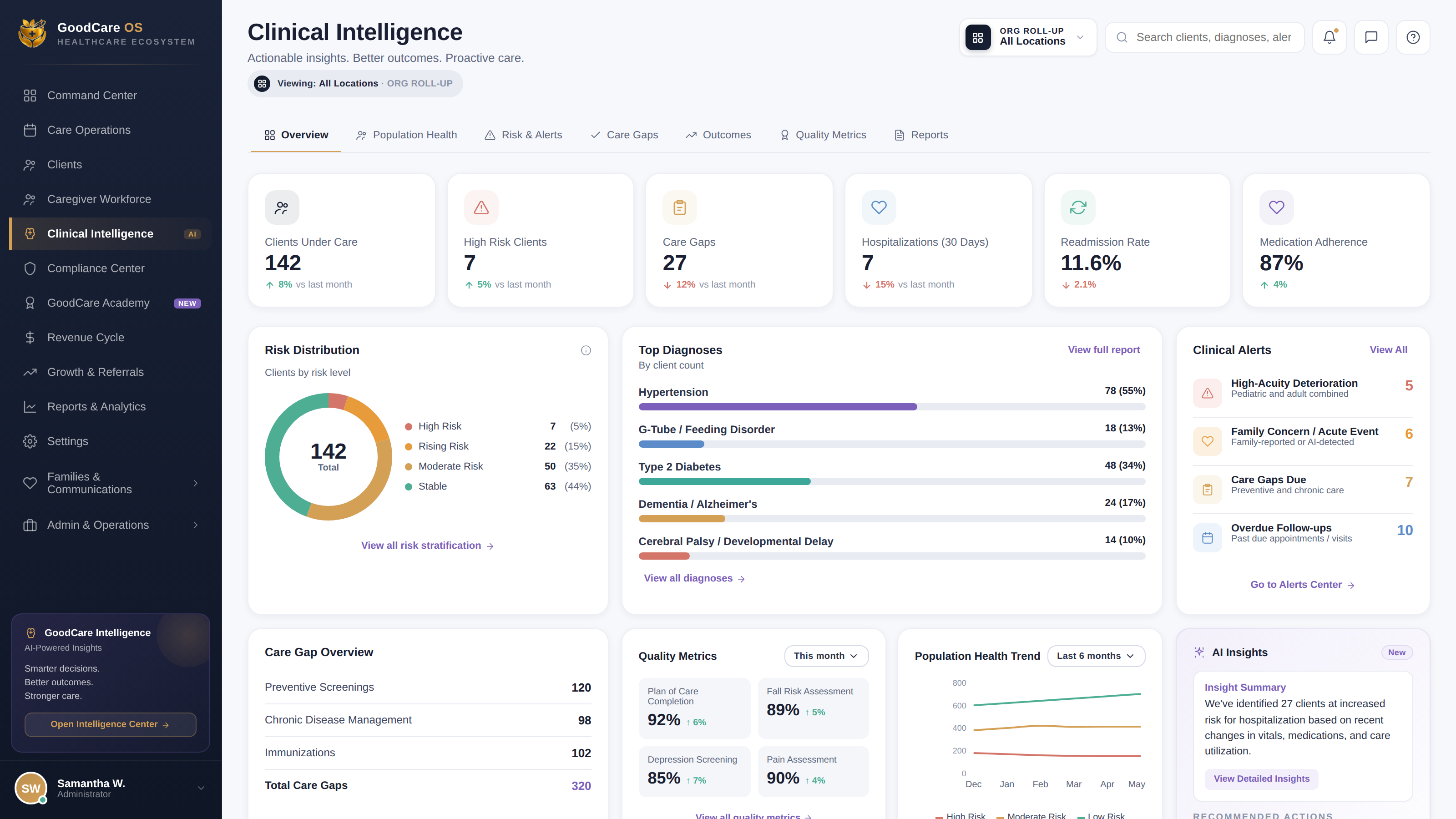The height and width of the screenshot is (819, 1456).
Task: Click the Stable risk legend entry
Action: click(498, 486)
